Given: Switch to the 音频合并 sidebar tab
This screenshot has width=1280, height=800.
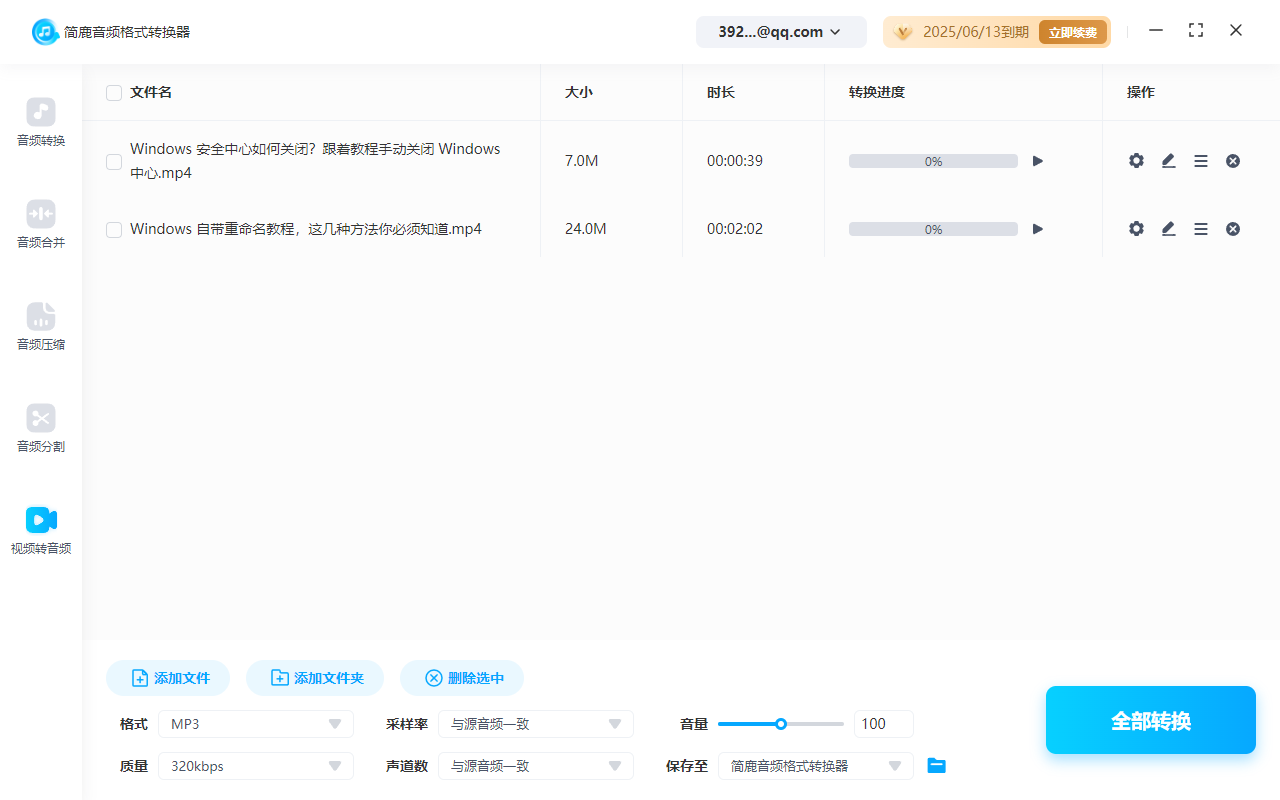Looking at the screenshot, I should (41, 224).
